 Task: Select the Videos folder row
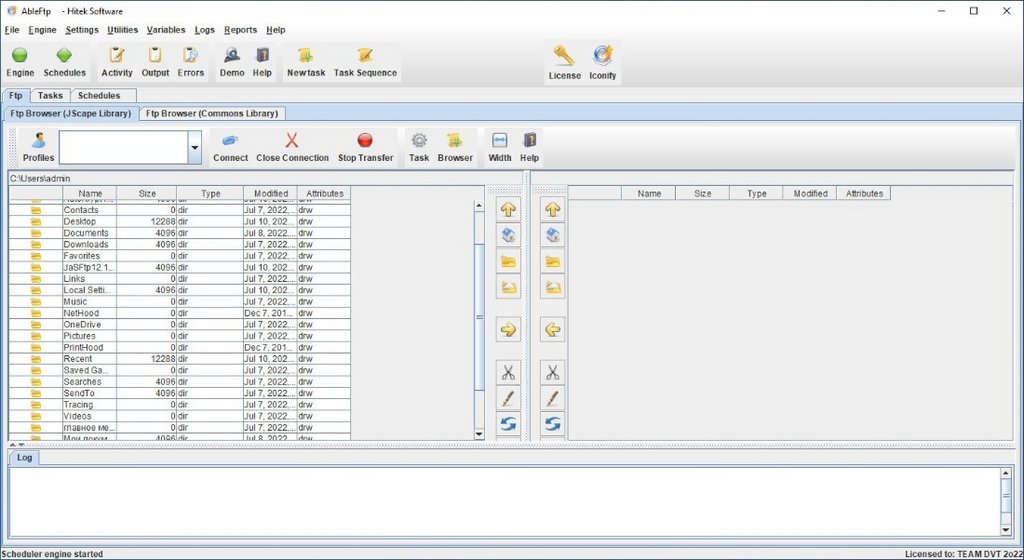click(180, 416)
